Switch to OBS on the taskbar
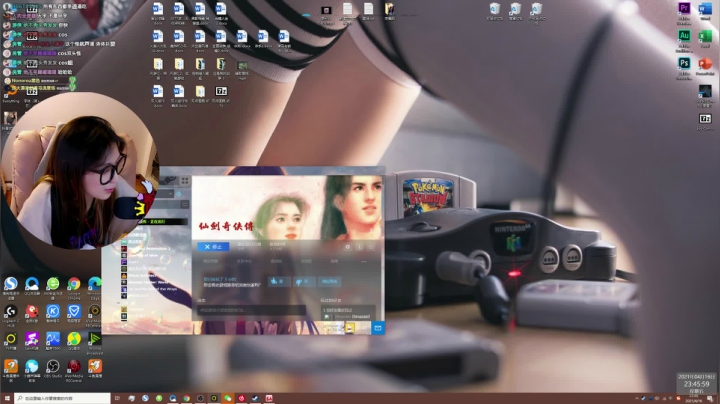Screen dimensions: 720x404 pyautogui.click(x=200, y=398)
